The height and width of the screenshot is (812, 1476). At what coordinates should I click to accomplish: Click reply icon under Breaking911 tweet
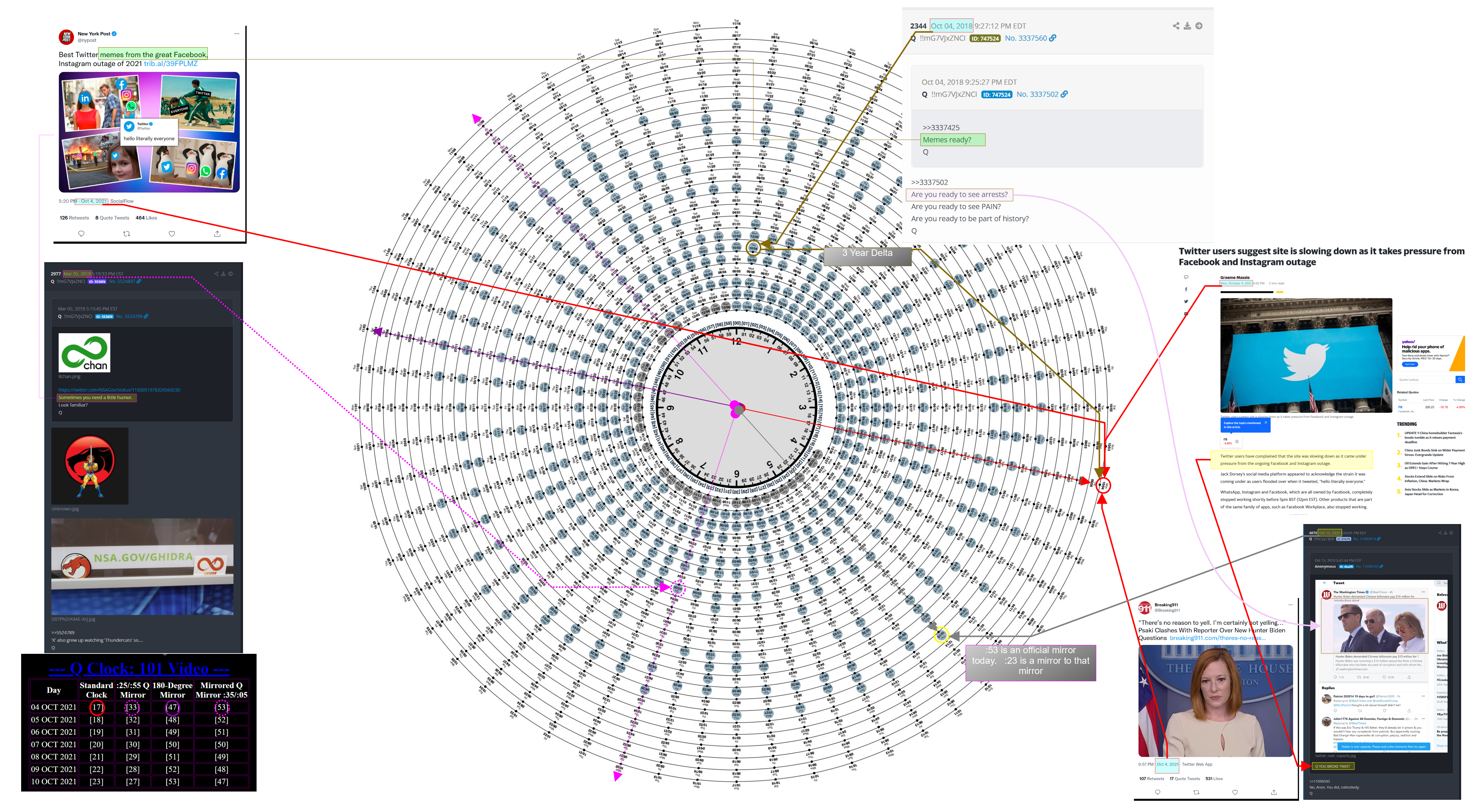(x=1157, y=793)
